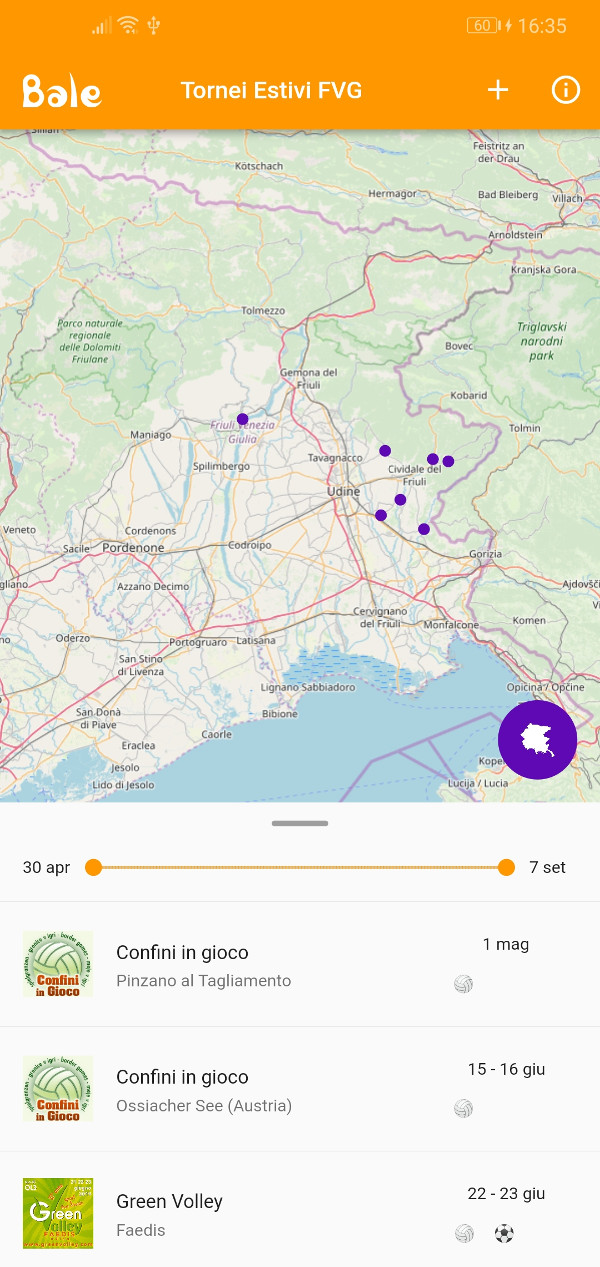The height and width of the screenshot is (1267, 600).
Task: Tap the start date slider handle (30 apr)
Action: 94,867
